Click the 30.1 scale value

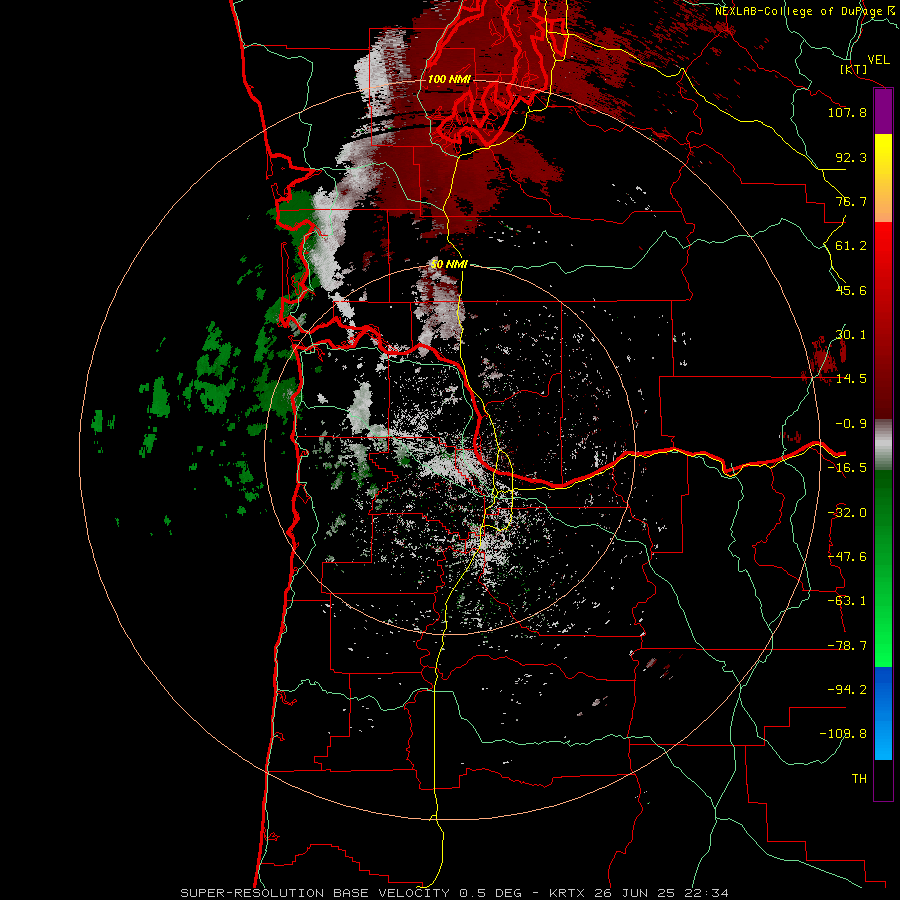[851, 335]
